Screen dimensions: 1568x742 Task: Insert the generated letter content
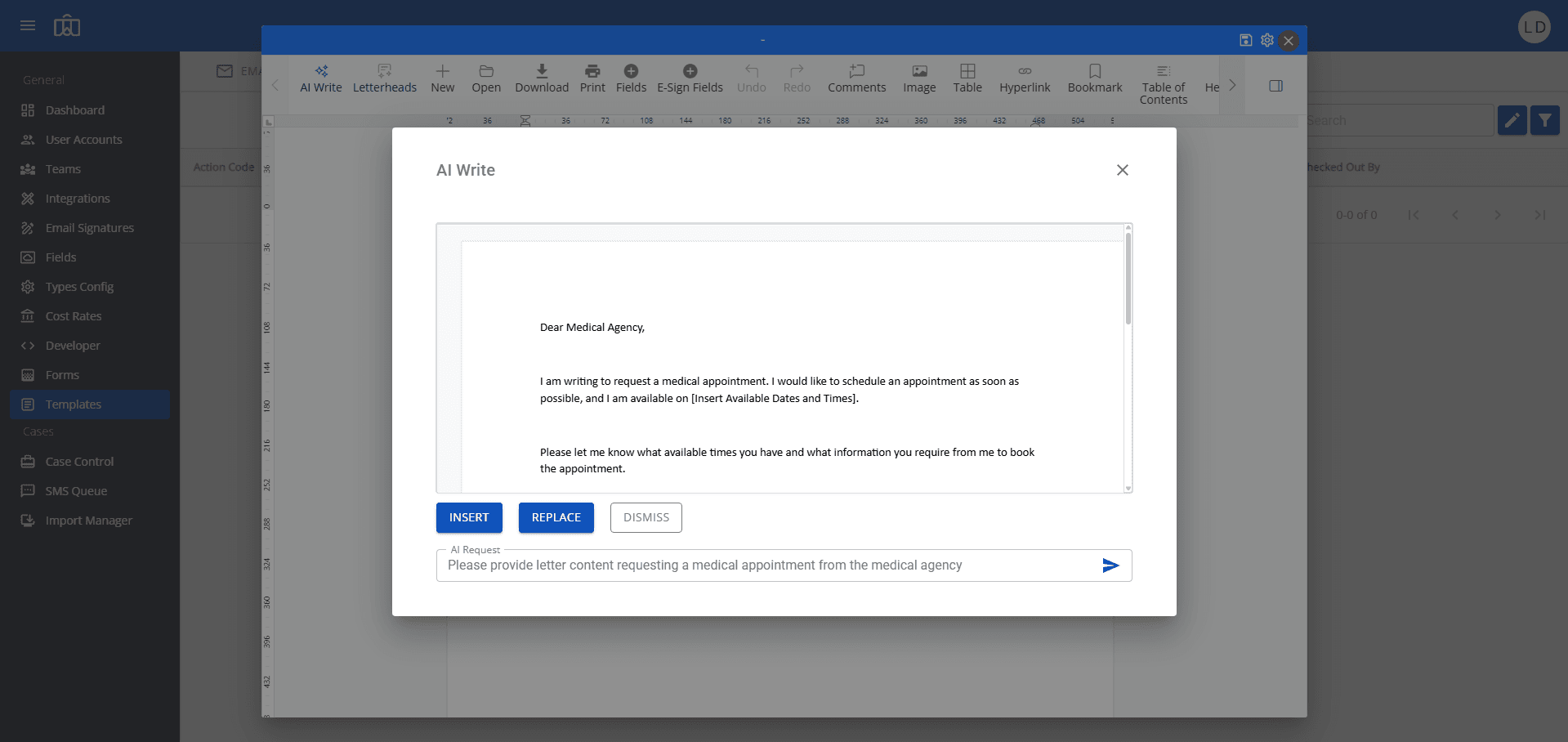pos(469,517)
